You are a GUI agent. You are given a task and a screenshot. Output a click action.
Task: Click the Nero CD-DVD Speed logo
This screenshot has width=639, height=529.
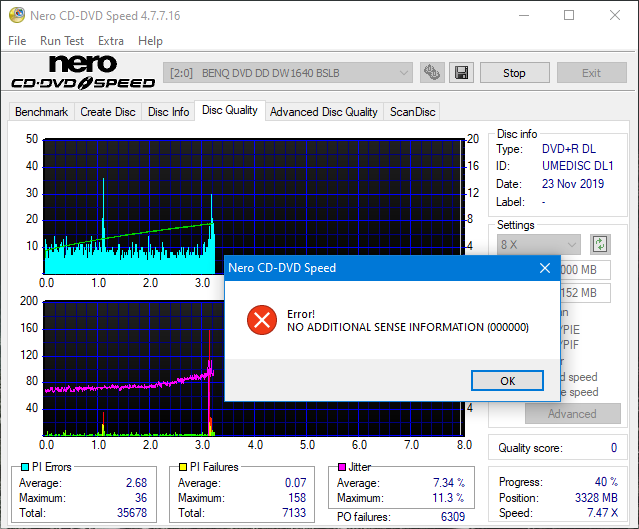point(83,72)
